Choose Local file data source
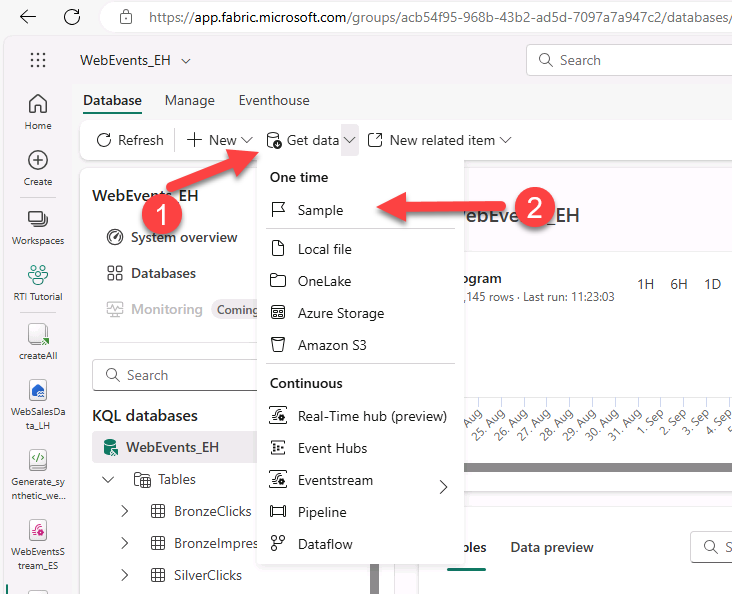 click(324, 249)
